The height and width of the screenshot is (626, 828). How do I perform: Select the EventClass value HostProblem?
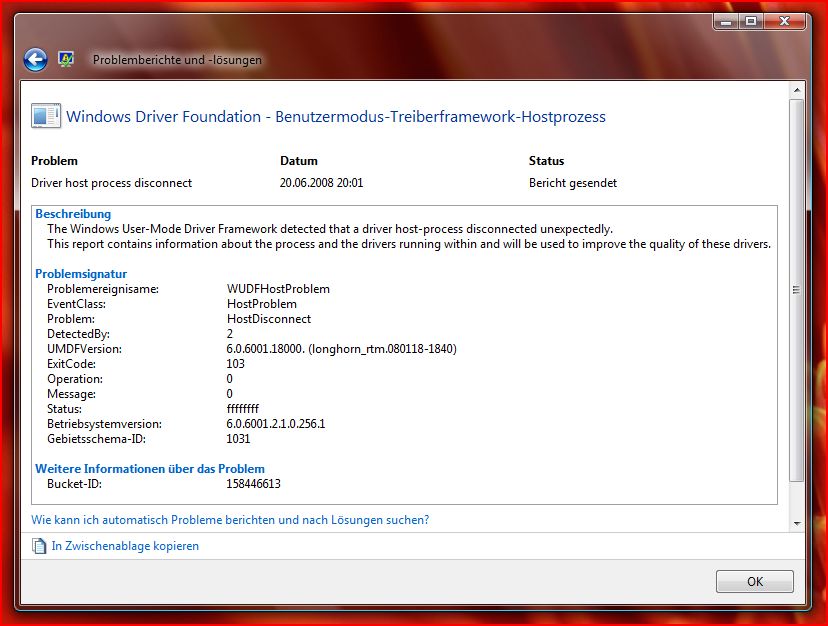point(261,304)
